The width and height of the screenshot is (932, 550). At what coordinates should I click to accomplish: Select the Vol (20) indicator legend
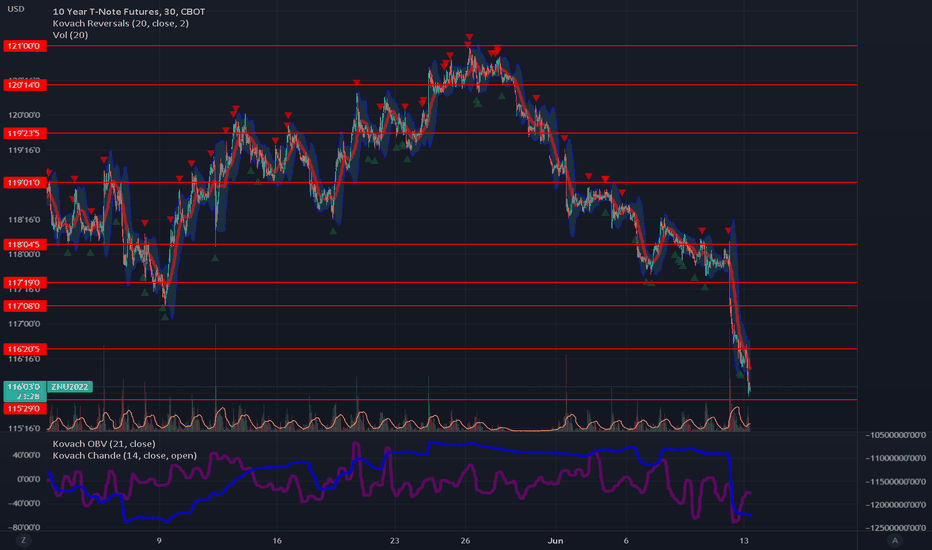click(70, 35)
